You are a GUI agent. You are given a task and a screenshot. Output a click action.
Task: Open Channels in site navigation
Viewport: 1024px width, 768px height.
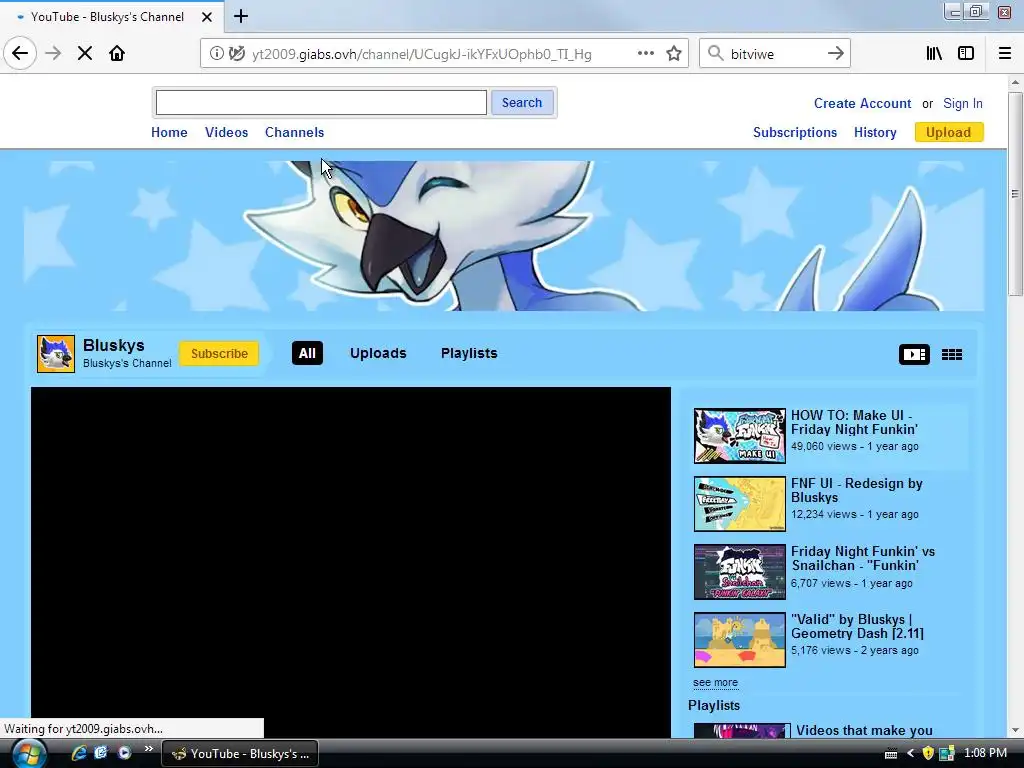click(295, 133)
